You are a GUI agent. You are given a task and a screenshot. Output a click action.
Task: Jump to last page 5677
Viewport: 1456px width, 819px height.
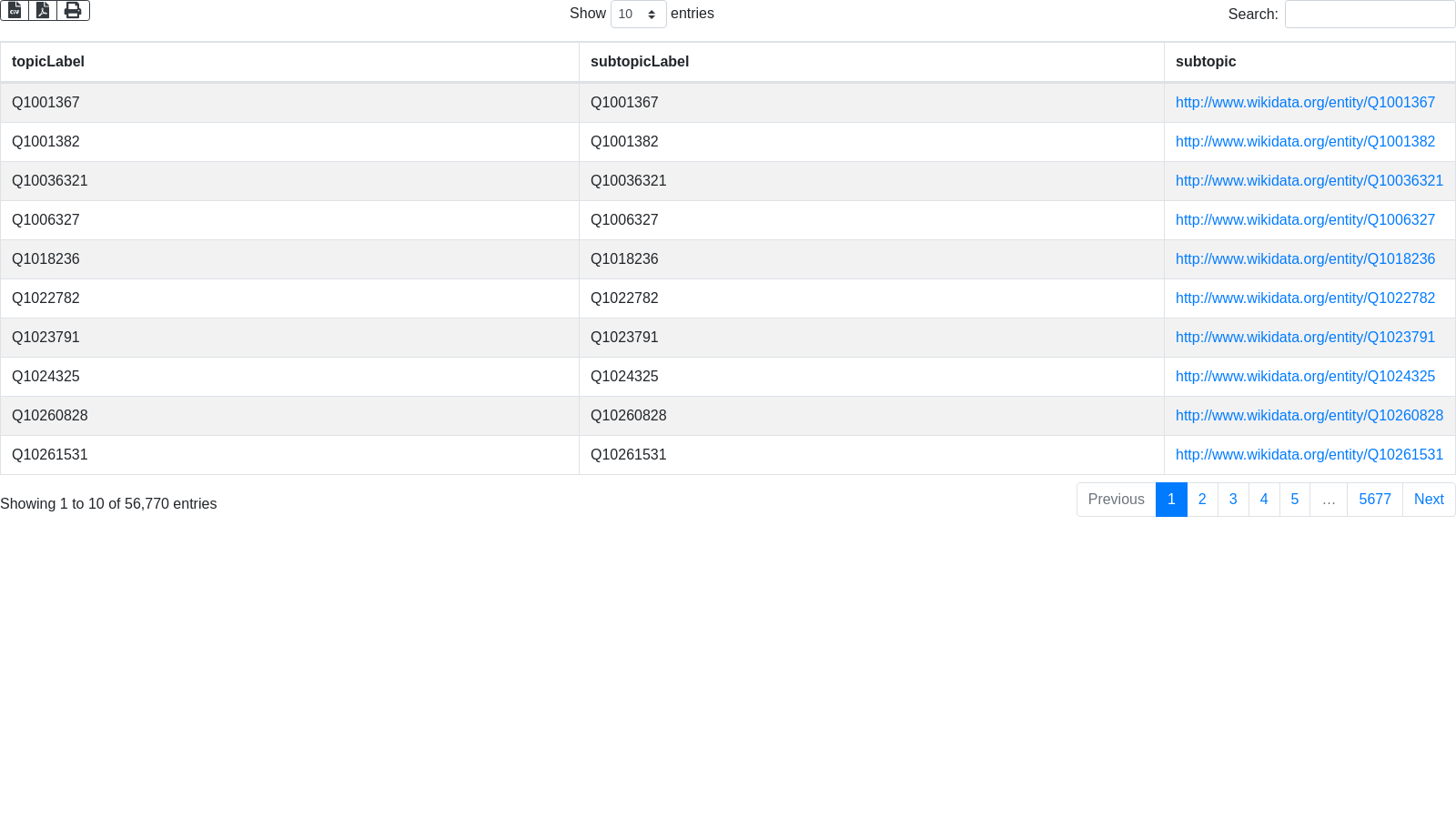pos(1374,500)
